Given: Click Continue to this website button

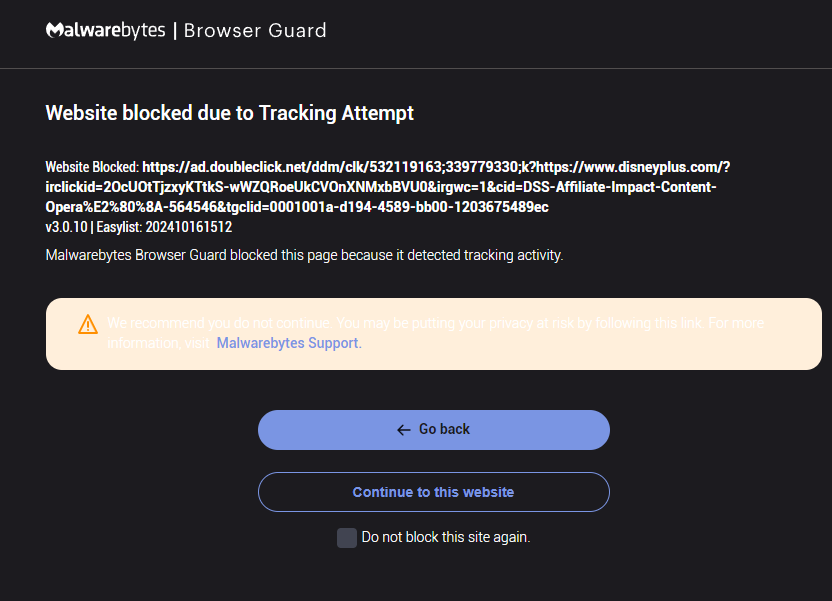Looking at the screenshot, I should tap(433, 492).
